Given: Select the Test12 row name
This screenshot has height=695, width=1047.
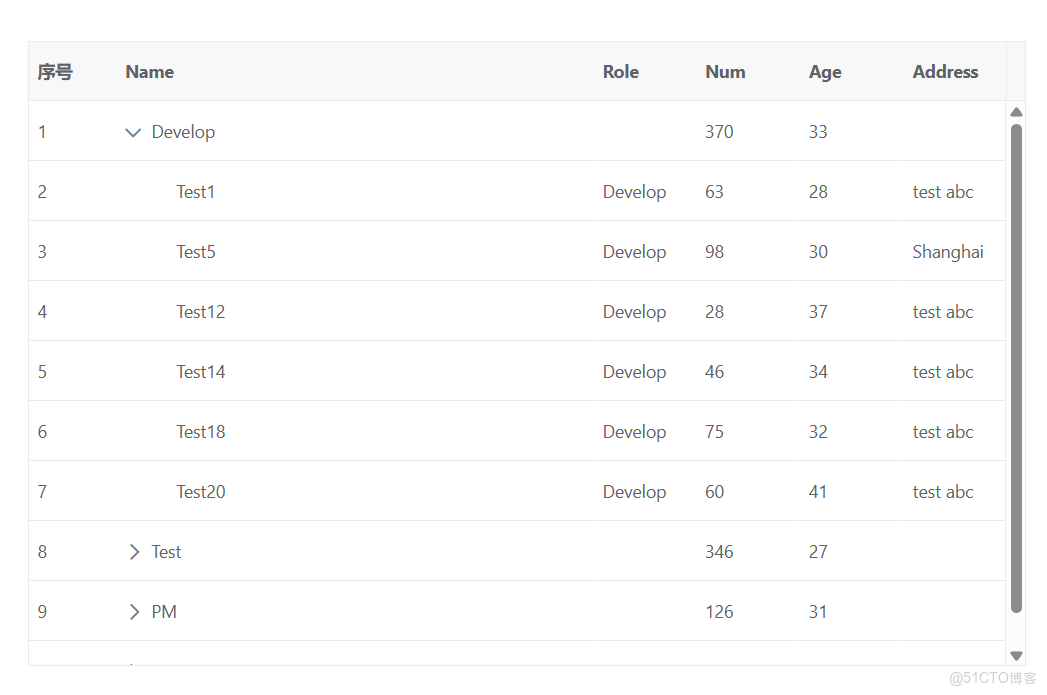Looking at the screenshot, I should [x=201, y=312].
